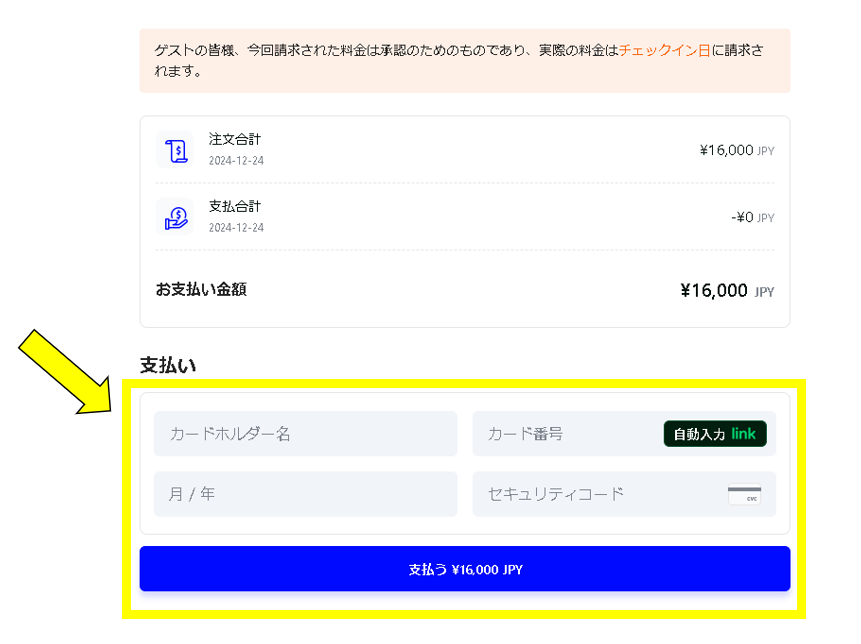Select the 月 / 年 expiry field
The image size is (861, 644).
tap(305, 494)
